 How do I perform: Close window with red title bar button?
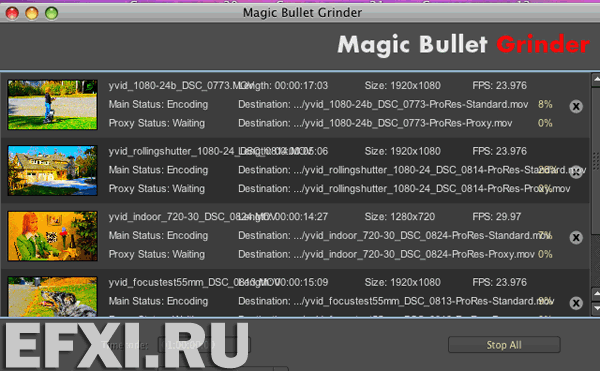click(x=12, y=13)
